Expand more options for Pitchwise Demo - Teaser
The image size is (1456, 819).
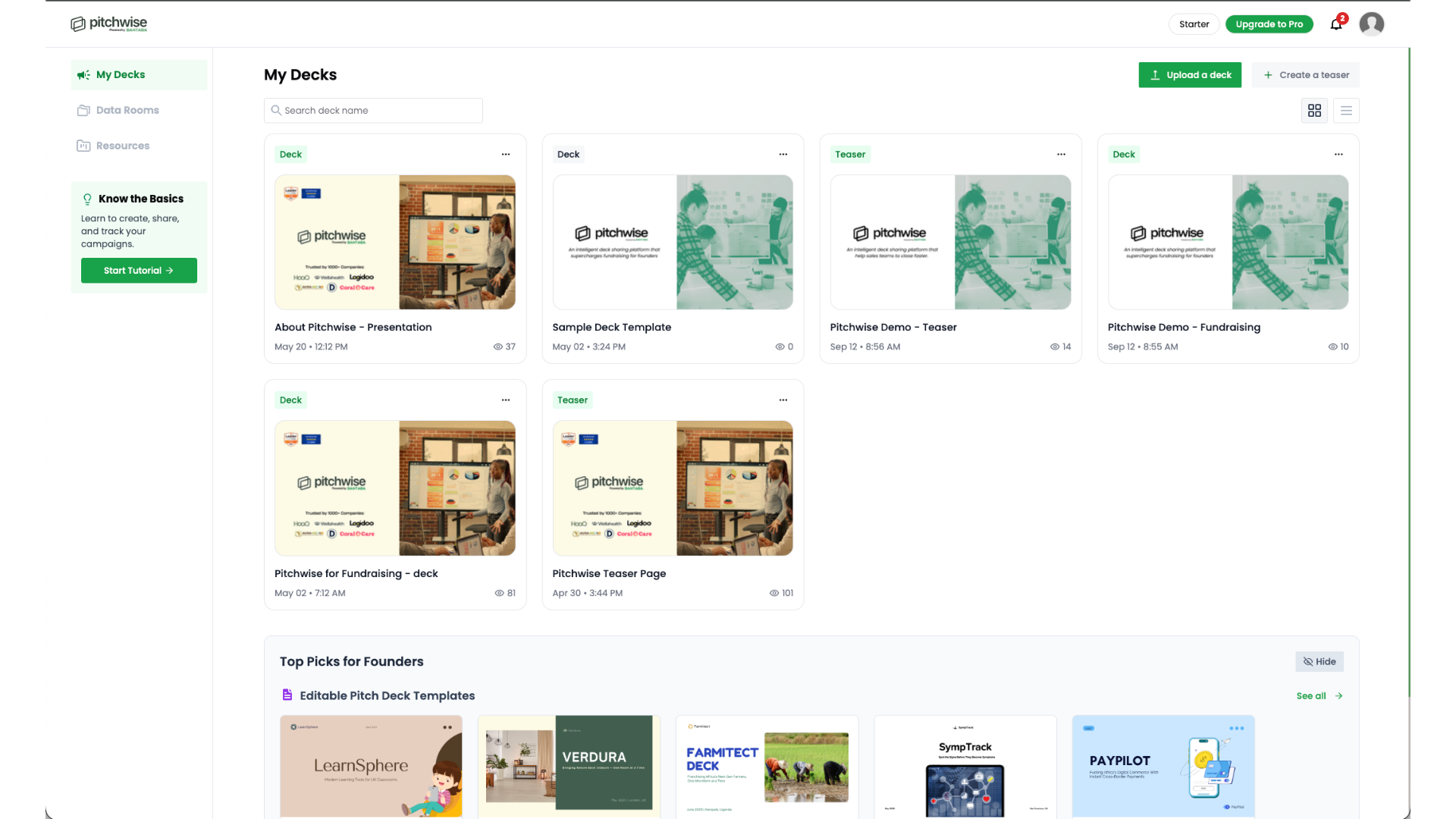(x=1061, y=155)
